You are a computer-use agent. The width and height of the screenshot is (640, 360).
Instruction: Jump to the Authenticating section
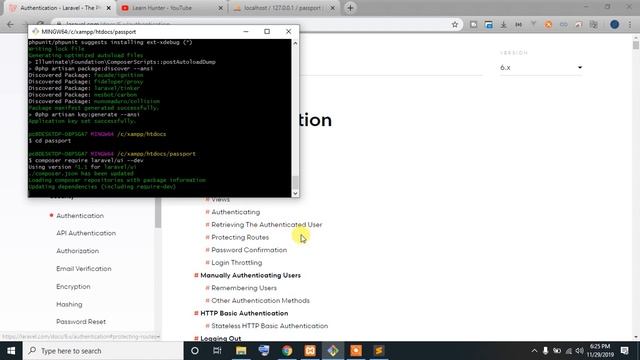pos(236,212)
